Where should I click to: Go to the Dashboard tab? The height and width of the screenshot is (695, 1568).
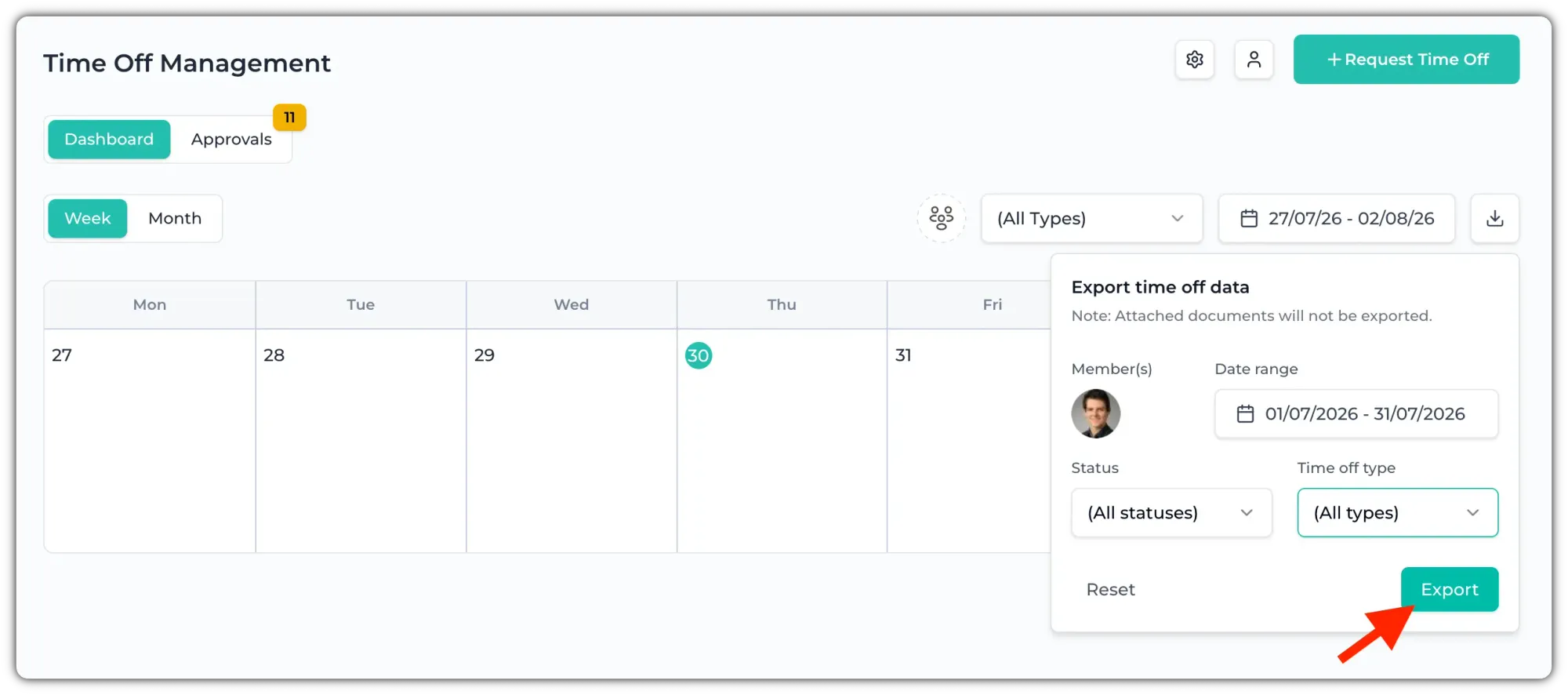click(109, 140)
